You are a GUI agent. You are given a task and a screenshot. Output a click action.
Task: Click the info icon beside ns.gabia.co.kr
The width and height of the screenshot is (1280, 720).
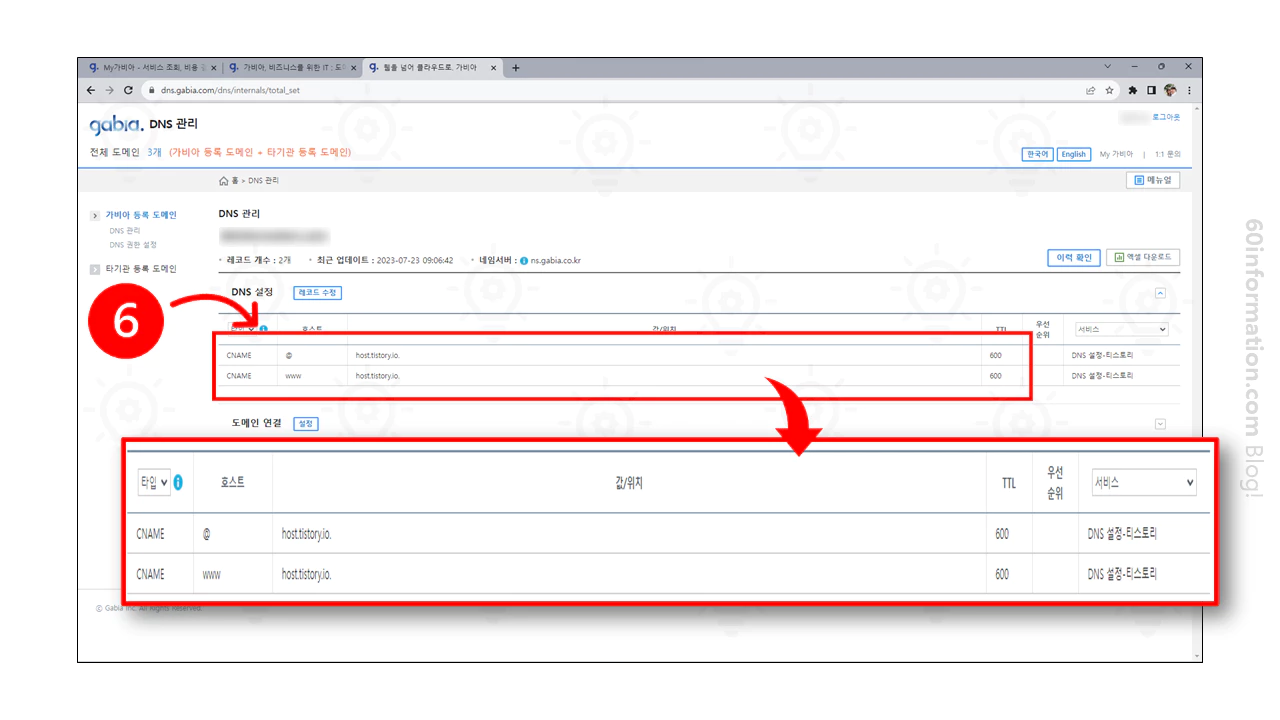(x=524, y=261)
